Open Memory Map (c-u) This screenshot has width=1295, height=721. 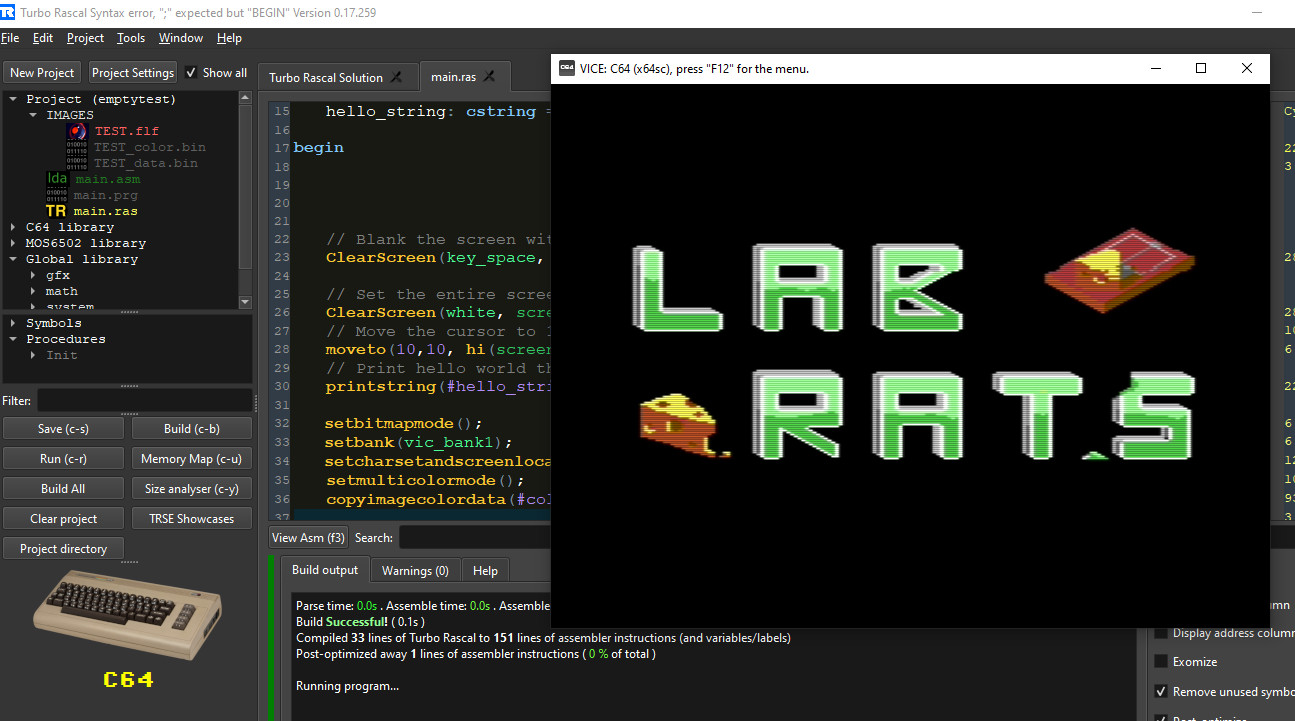(x=191, y=458)
